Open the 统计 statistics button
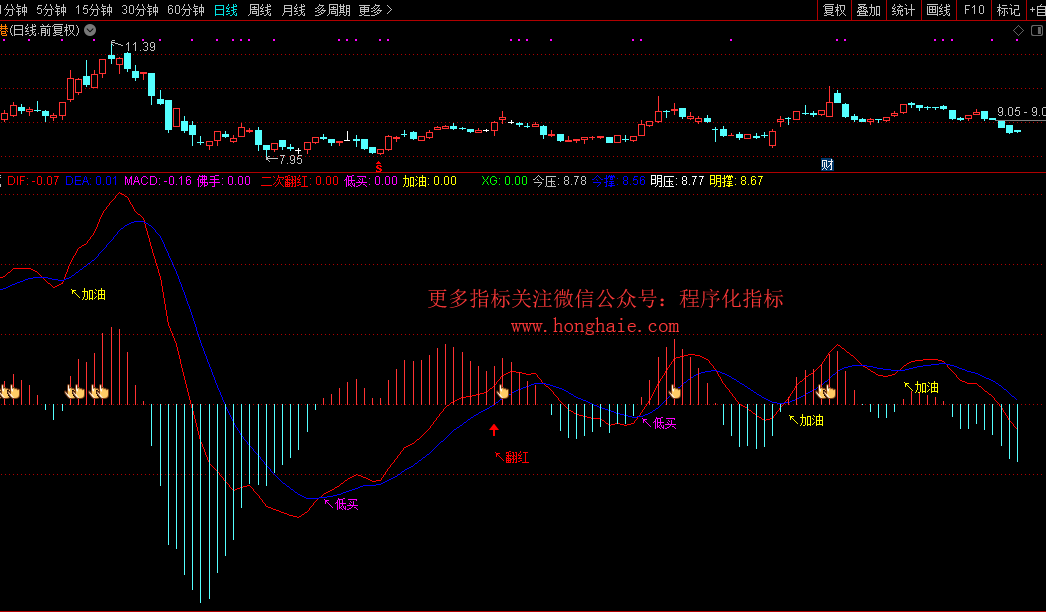Image resolution: width=1046 pixels, height=612 pixels. (903, 10)
